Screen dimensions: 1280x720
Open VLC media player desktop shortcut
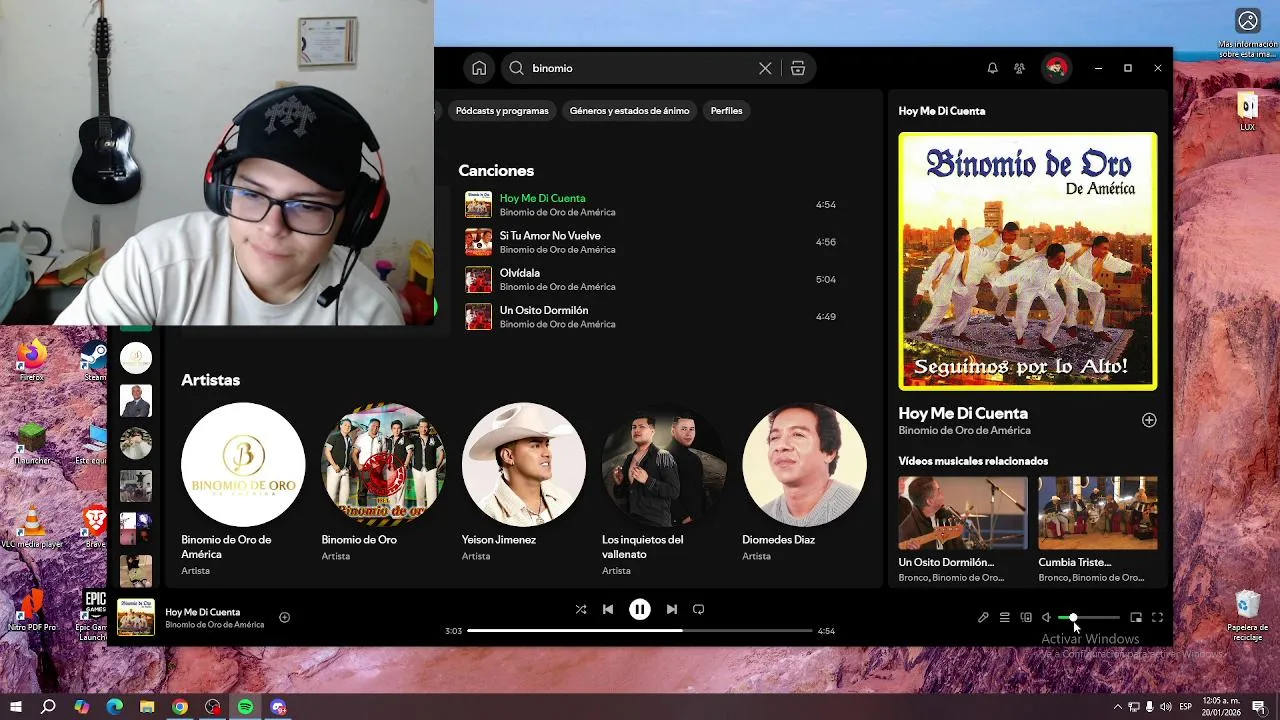pyautogui.click(x=32, y=528)
